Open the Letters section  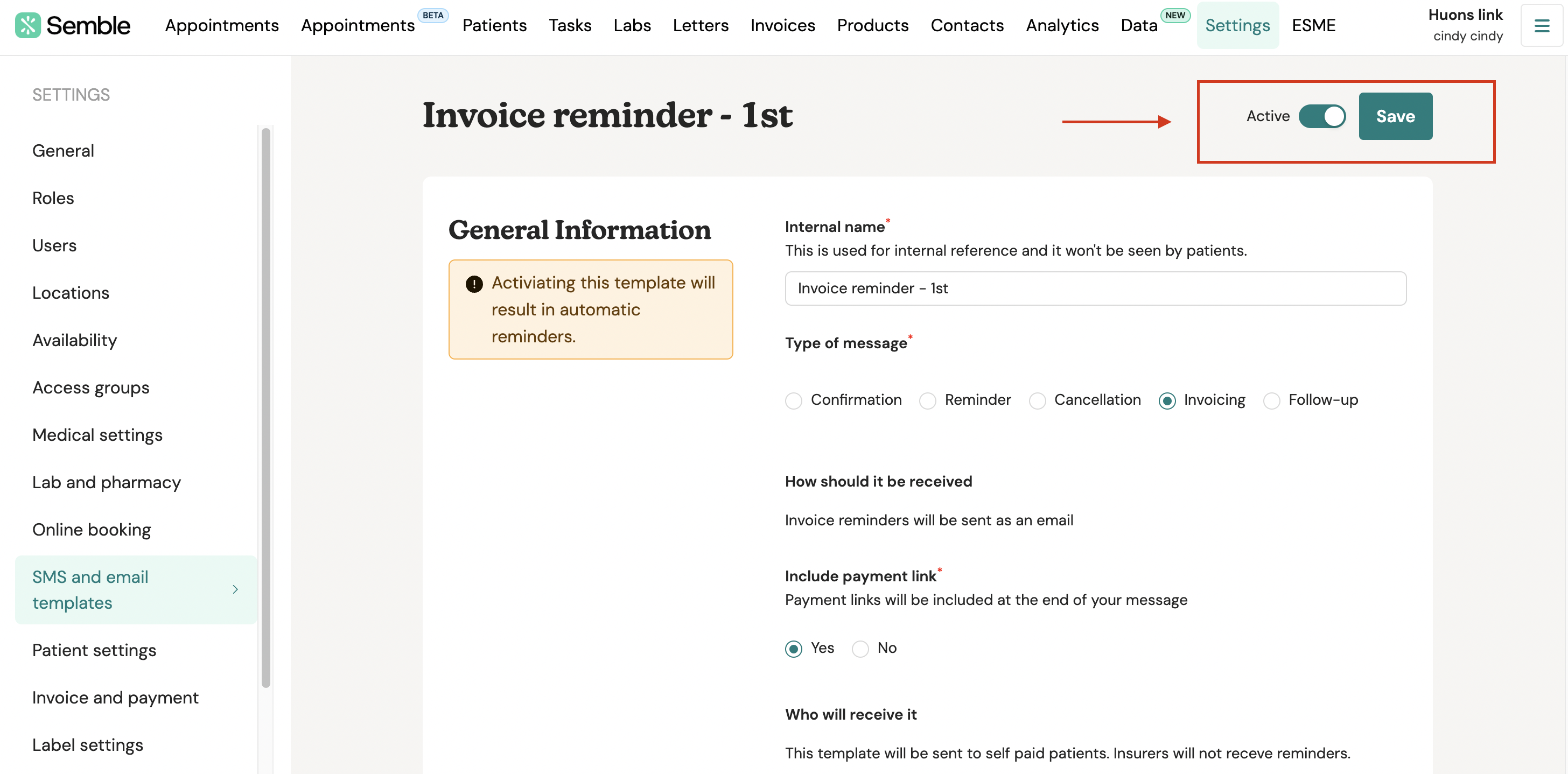click(x=701, y=25)
